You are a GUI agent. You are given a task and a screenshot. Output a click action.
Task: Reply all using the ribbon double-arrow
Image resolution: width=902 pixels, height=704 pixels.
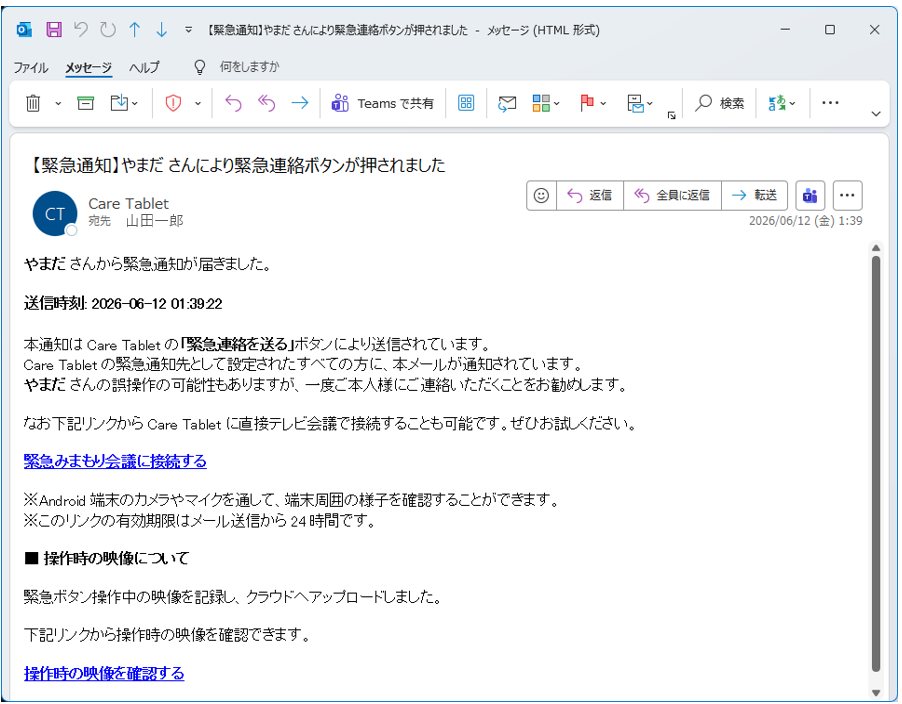(x=266, y=104)
